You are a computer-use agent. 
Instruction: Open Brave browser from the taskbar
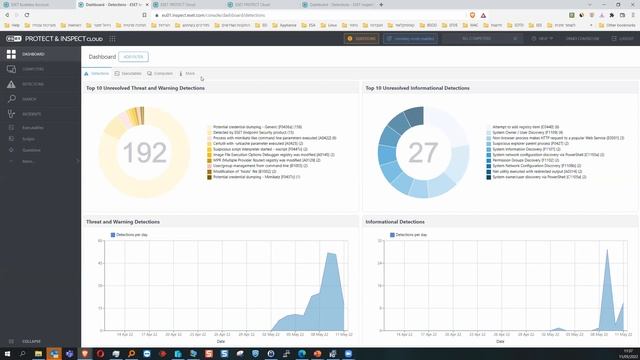click(x=85, y=353)
